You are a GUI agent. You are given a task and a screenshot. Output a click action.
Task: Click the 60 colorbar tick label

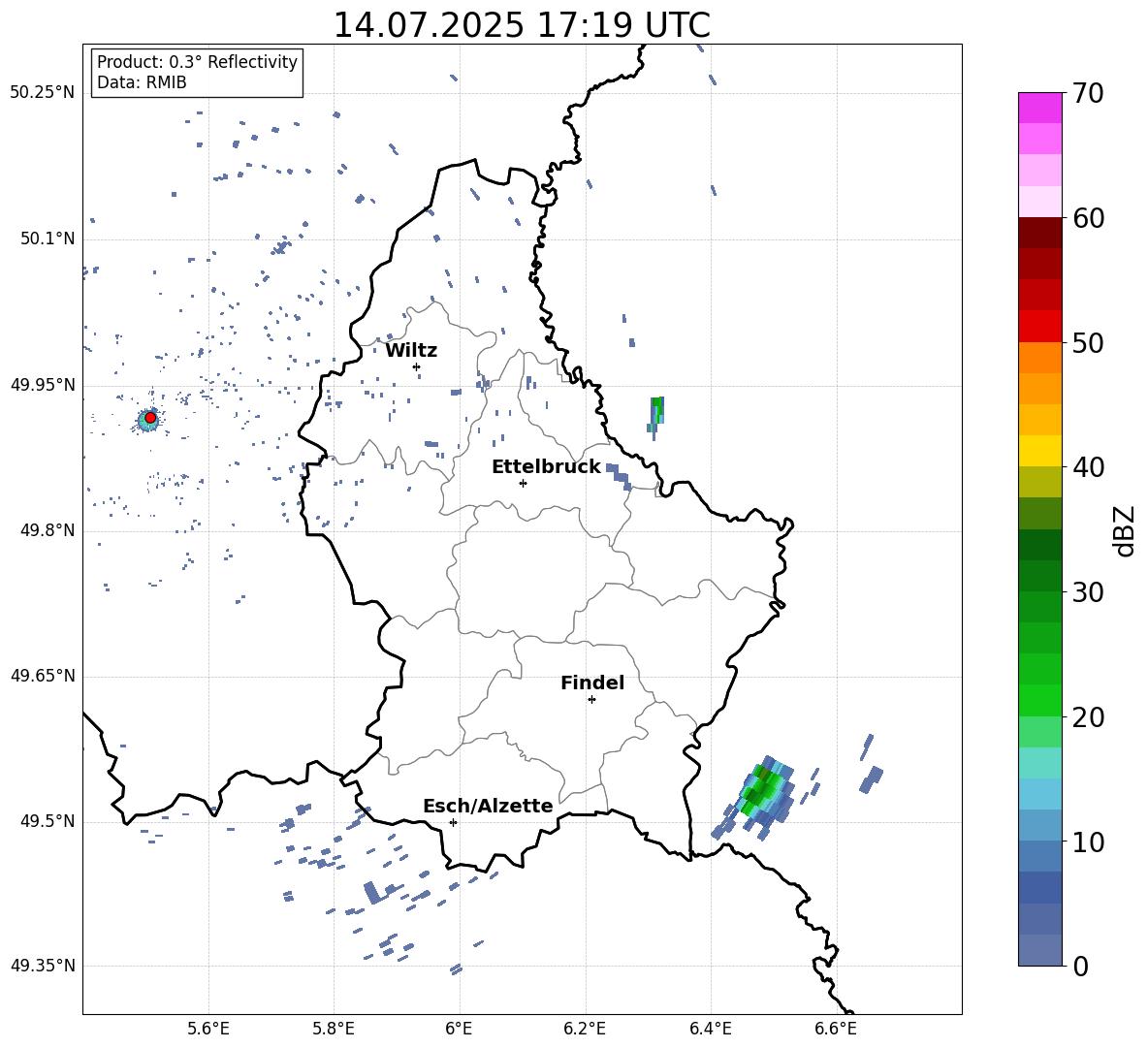pos(1088,218)
